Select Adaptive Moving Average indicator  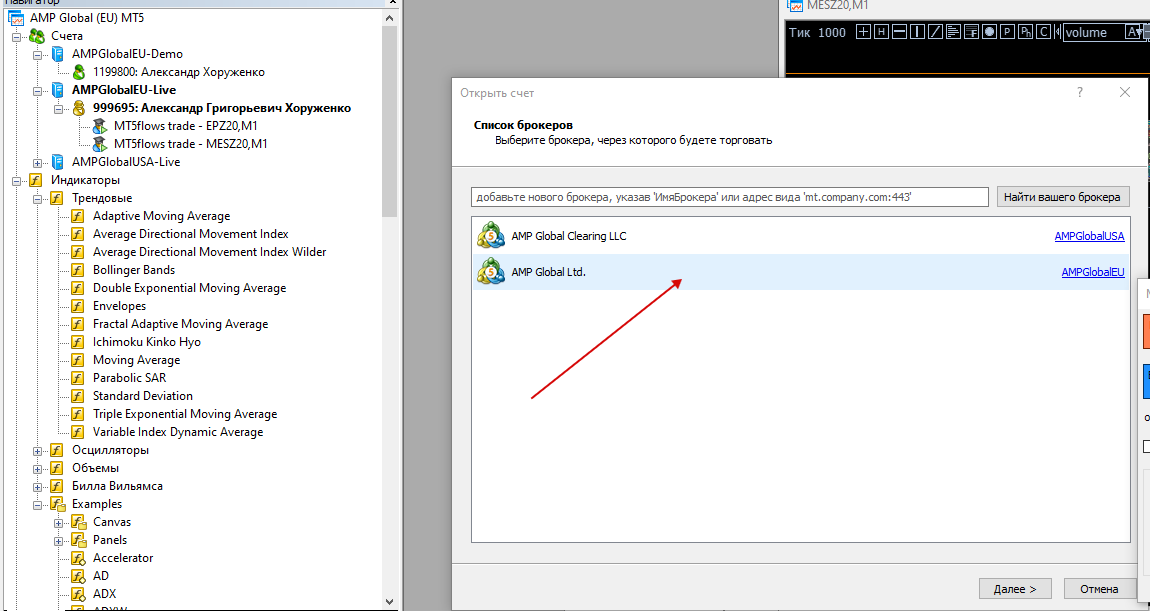[161, 216]
